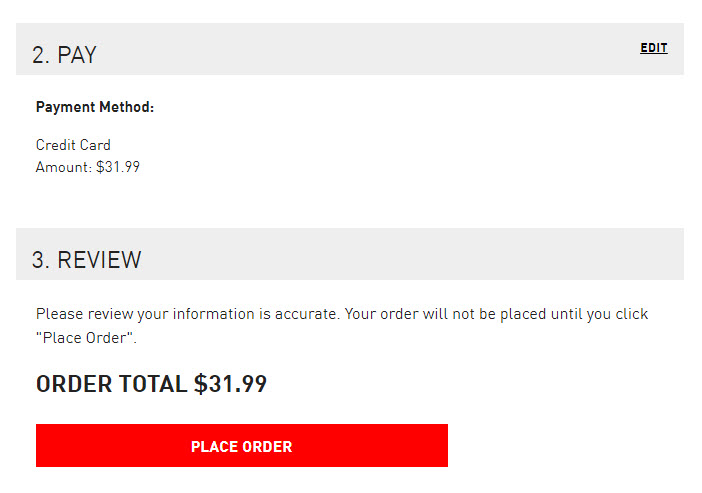Click the step number 3 in the Review header
Viewport: 702px width, 493px height.
(x=40, y=260)
